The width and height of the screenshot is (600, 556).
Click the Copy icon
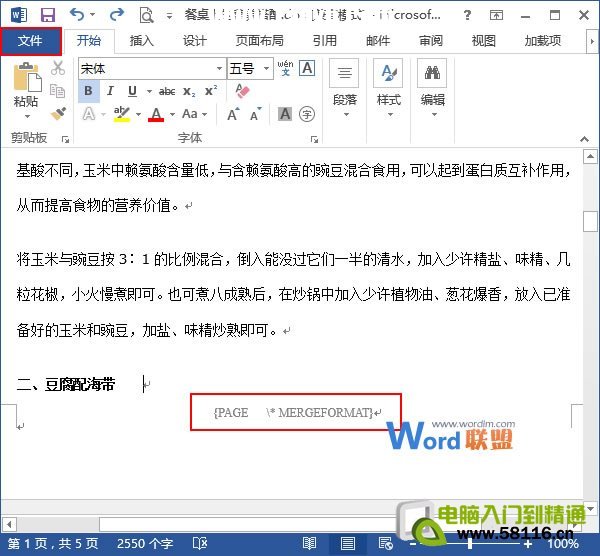pos(58,91)
